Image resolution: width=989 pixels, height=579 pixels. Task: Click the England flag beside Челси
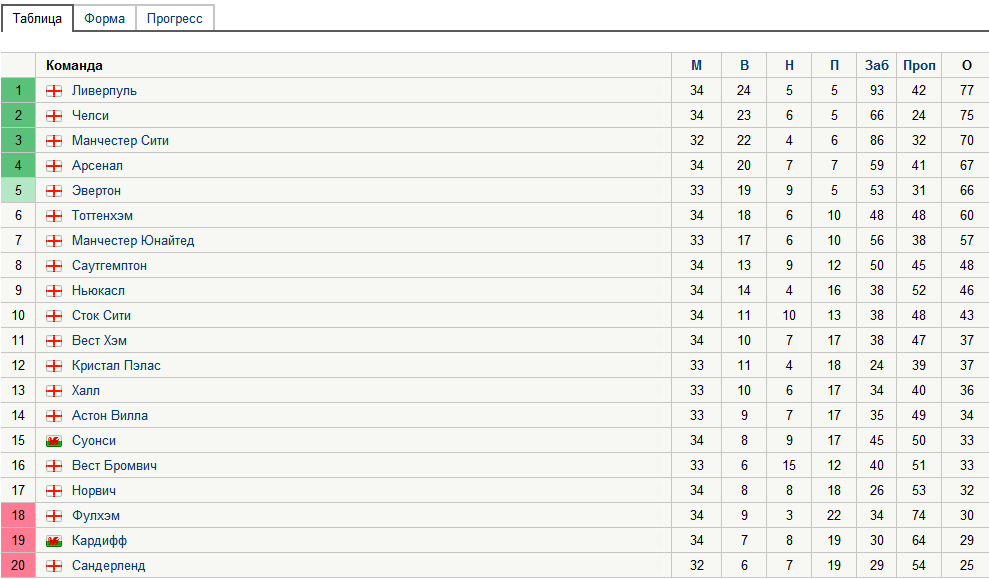click(54, 115)
